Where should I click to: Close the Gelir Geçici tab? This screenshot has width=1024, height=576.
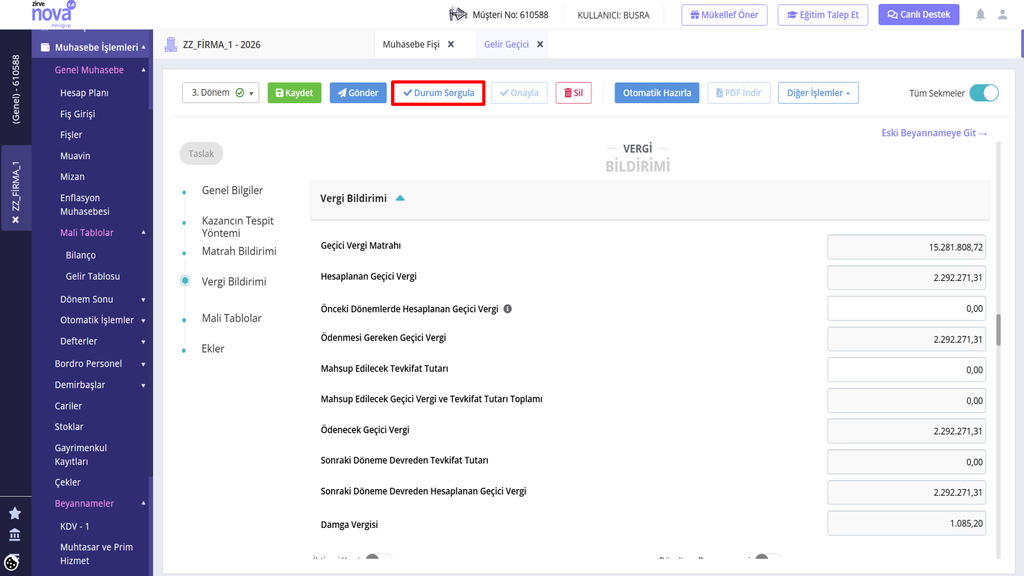[x=540, y=44]
